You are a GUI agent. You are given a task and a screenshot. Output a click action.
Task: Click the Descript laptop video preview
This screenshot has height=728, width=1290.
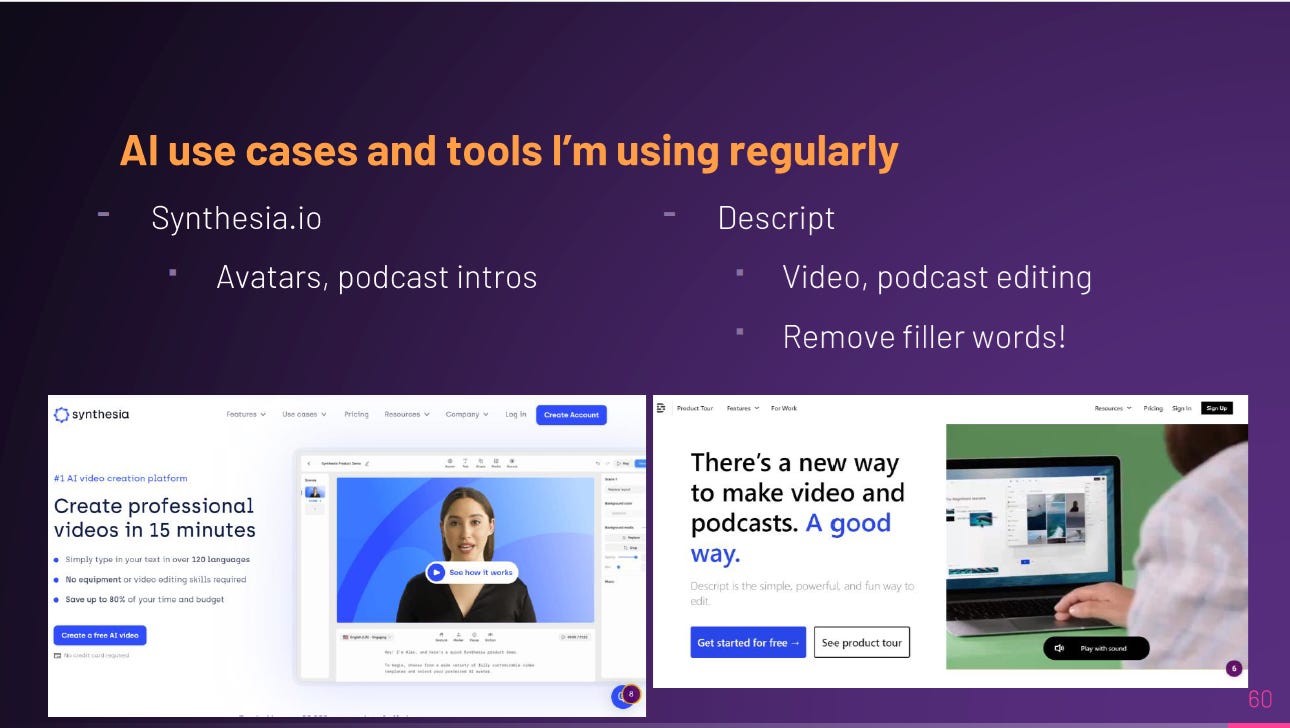1097,546
